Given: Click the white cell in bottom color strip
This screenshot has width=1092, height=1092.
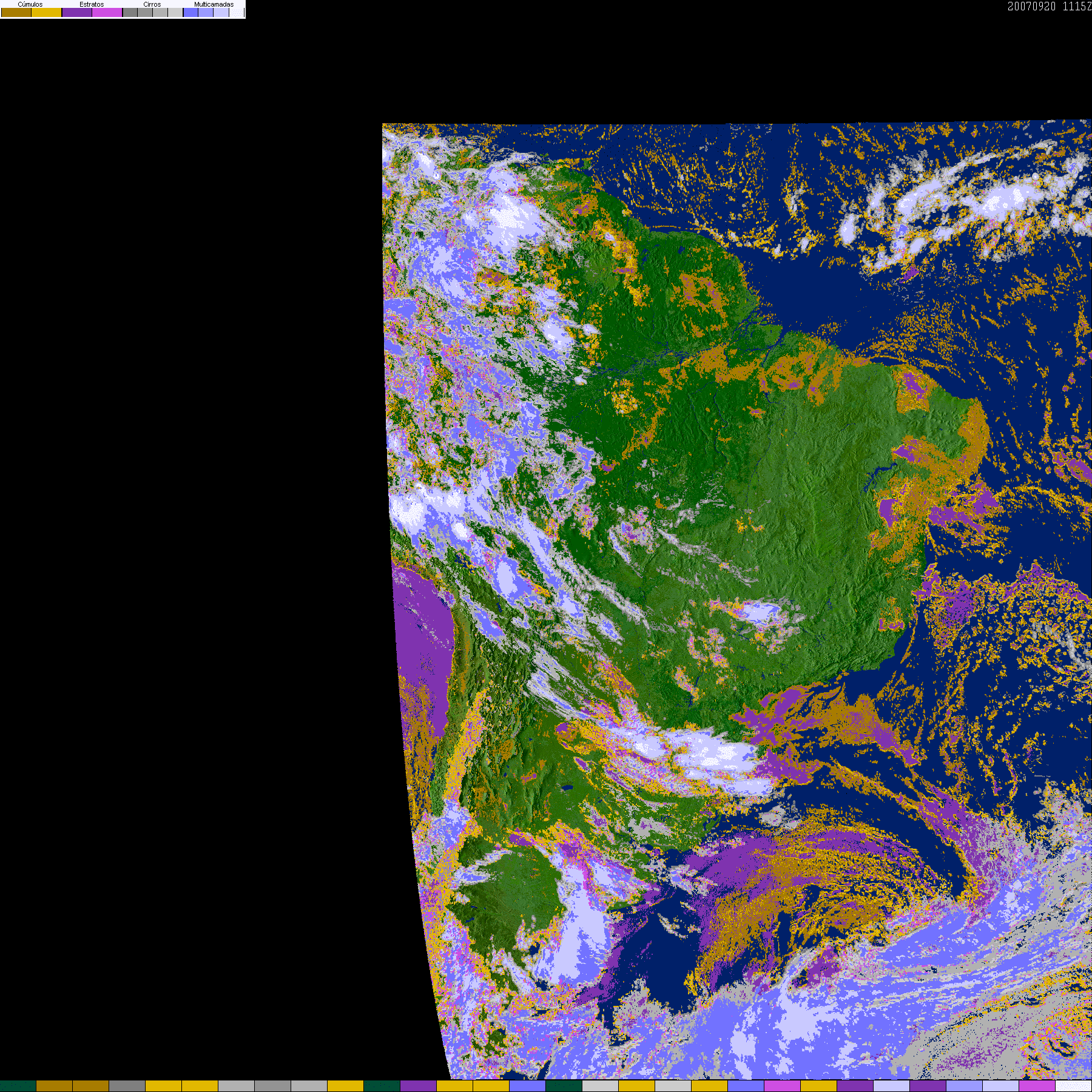Looking at the screenshot, I should [1073, 1086].
